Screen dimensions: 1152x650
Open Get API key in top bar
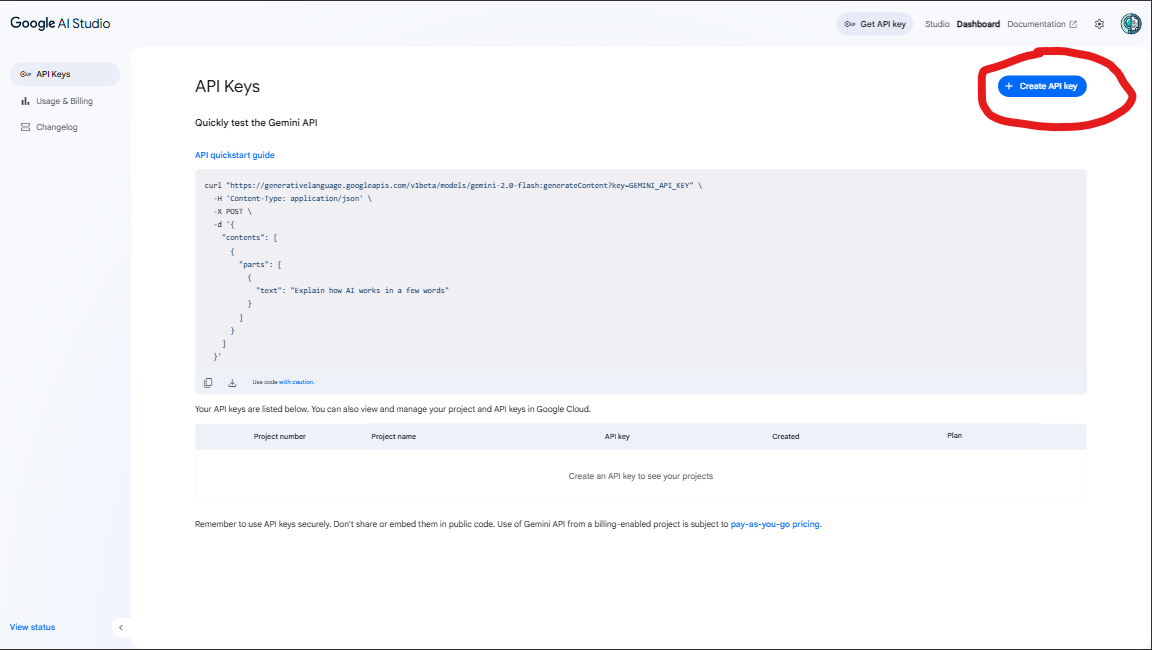874,24
